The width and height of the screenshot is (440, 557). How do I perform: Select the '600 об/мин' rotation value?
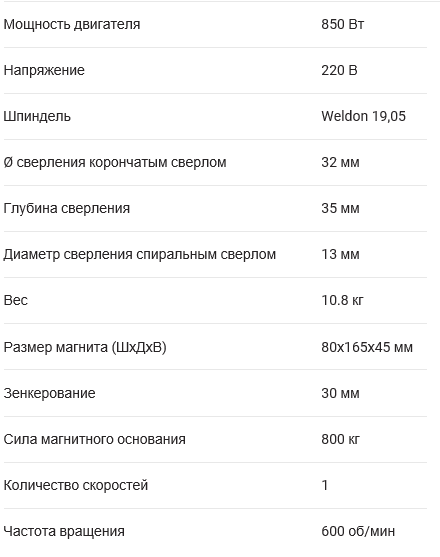[358, 531]
